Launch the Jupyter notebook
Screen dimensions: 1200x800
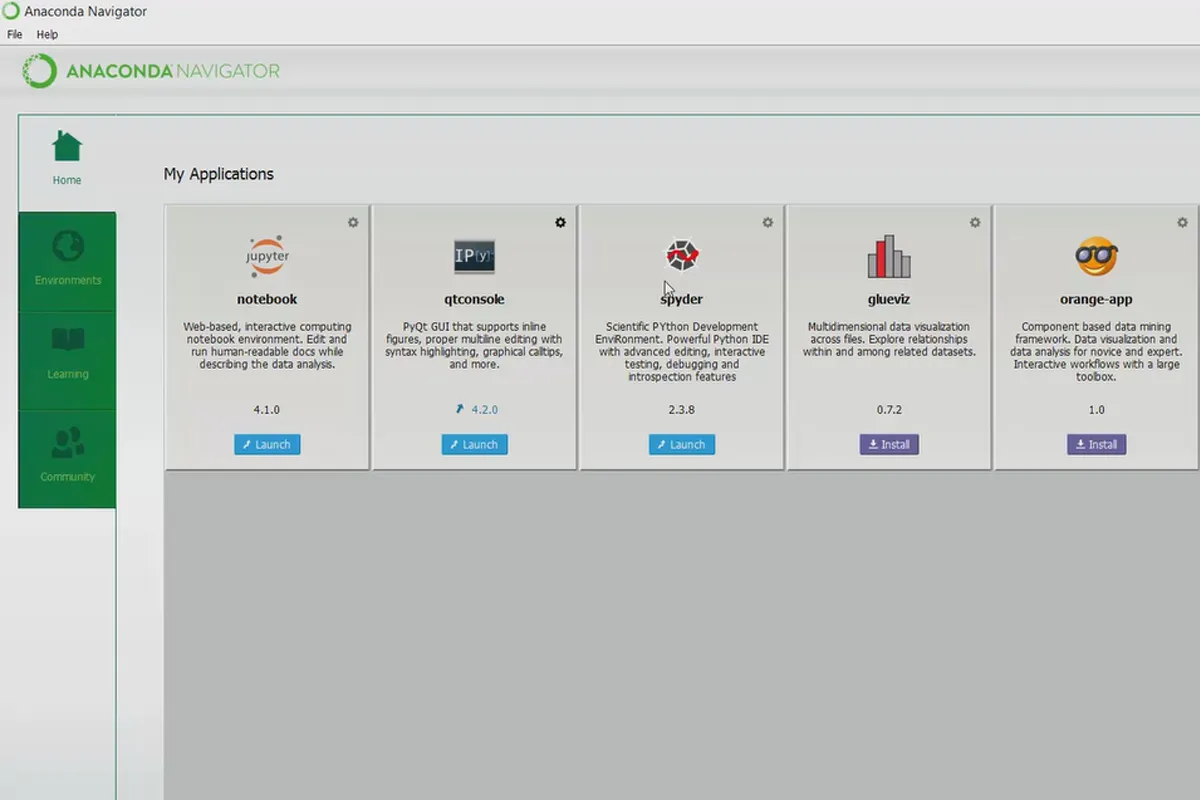pos(267,444)
